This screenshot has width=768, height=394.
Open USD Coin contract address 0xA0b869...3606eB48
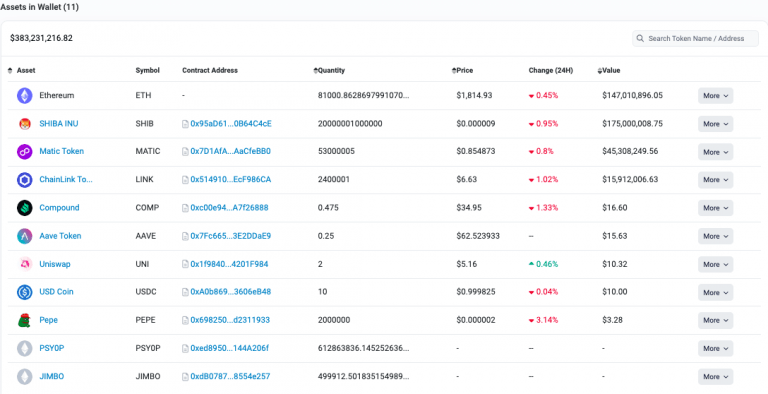[x=231, y=292]
